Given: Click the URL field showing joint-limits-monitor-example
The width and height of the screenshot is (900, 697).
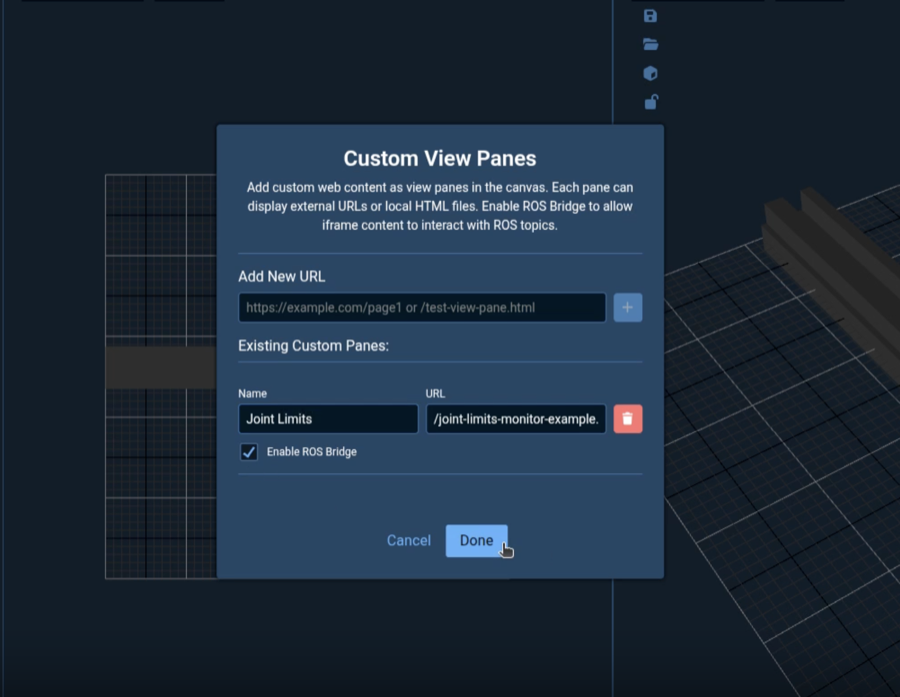Looking at the screenshot, I should click(515, 418).
